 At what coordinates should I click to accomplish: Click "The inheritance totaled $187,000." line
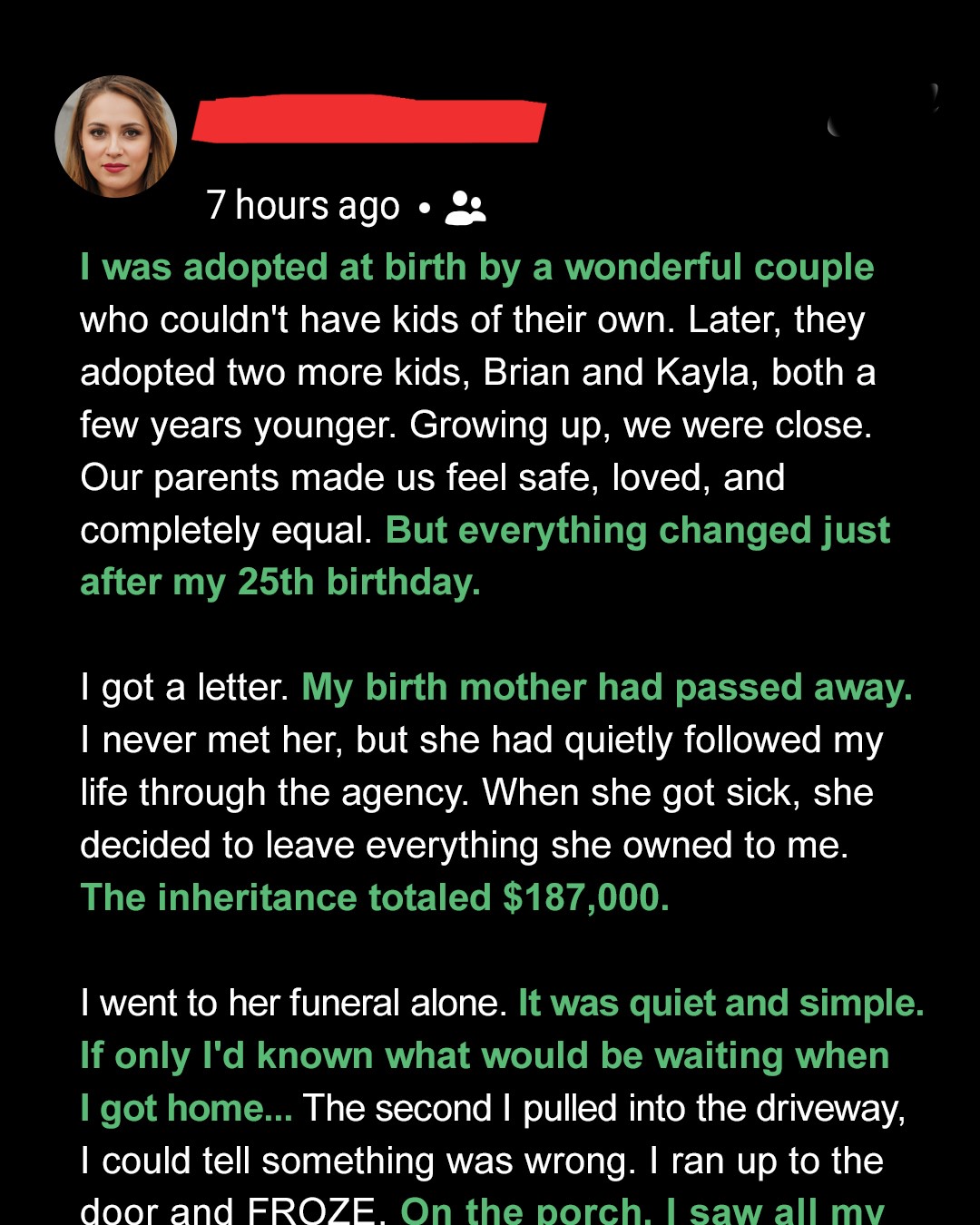click(375, 898)
